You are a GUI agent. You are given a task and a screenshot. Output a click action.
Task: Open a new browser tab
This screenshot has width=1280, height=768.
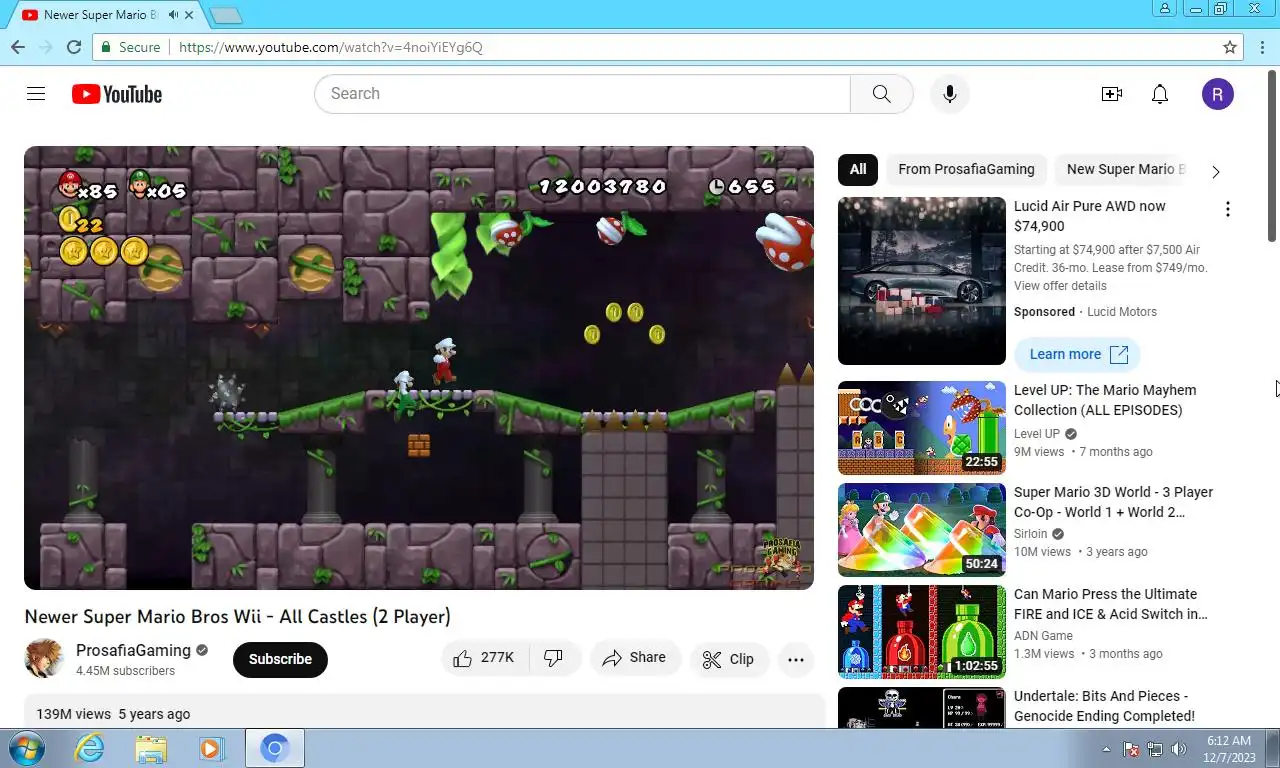(226, 15)
